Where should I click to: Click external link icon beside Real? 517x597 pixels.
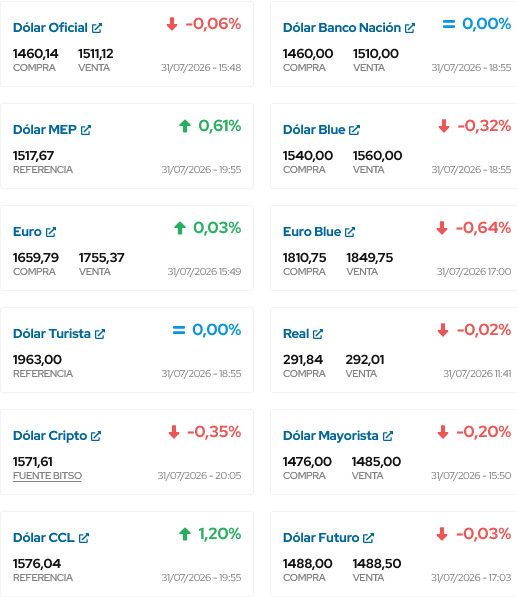click(x=318, y=334)
